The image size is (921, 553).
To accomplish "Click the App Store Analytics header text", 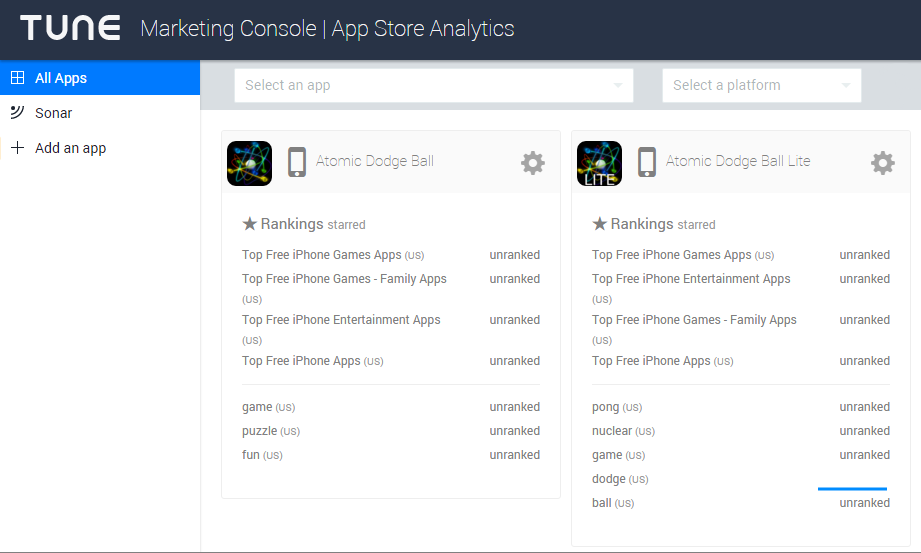I will pos(423,28).
